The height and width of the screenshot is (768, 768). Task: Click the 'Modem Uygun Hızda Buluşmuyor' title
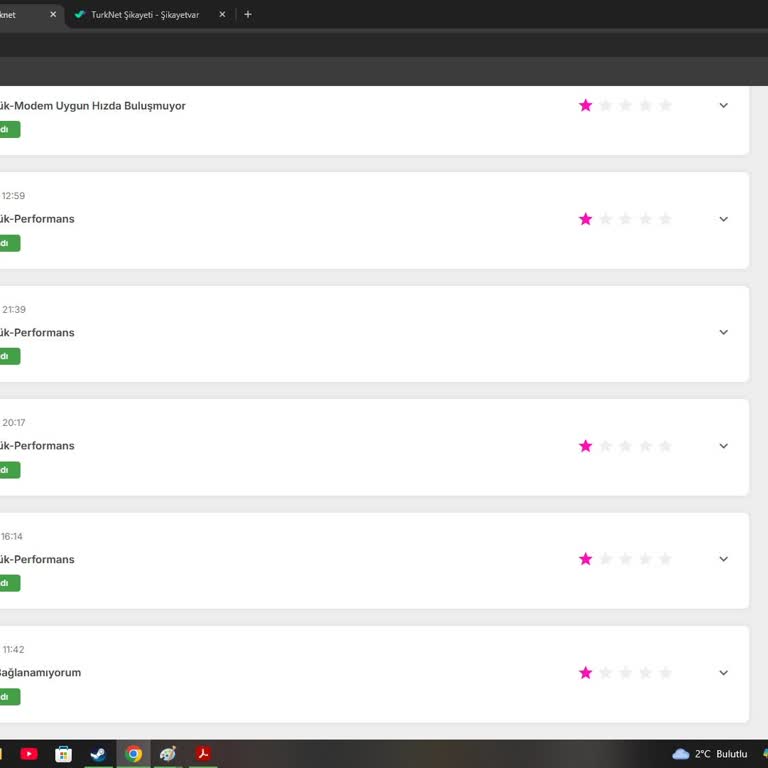(93, 106)
